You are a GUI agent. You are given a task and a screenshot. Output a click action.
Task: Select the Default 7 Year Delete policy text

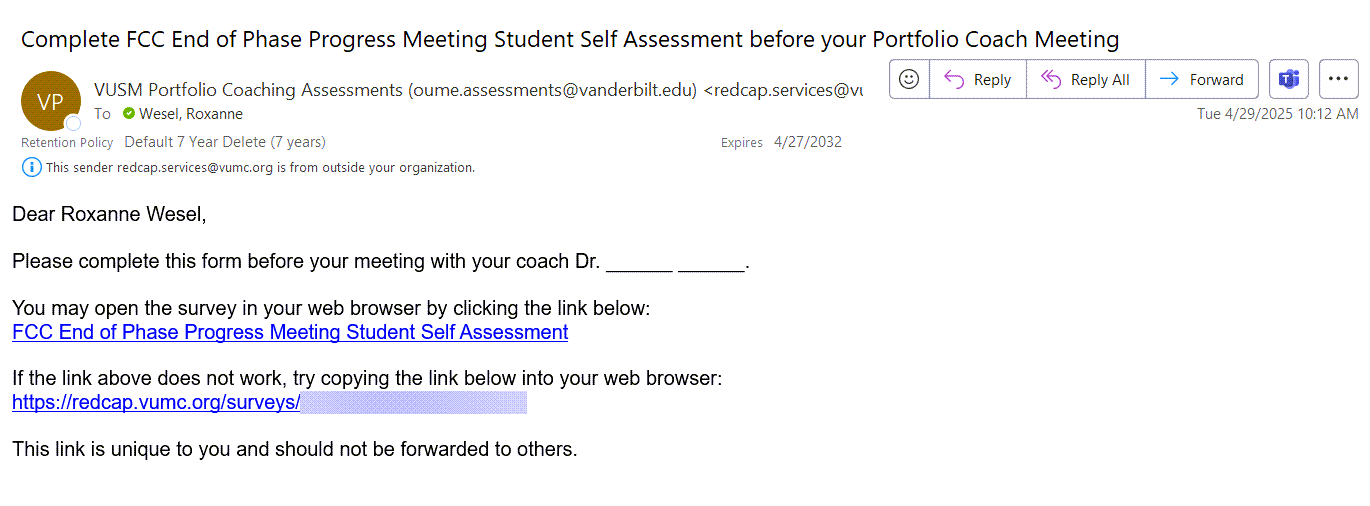click(225, 142)
